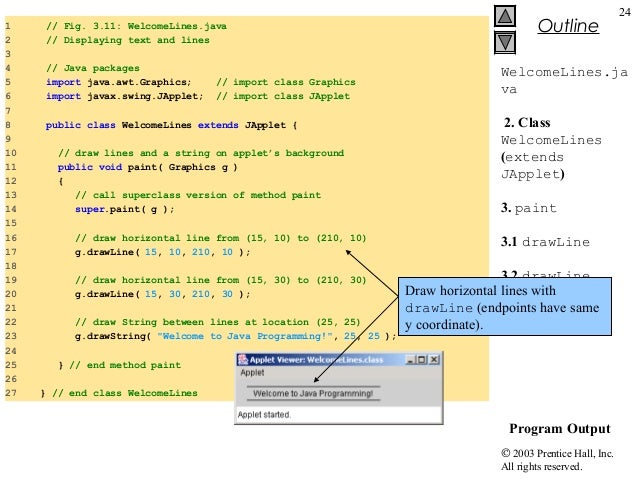Click the g.drawString code line
638x479 pixels.
235,336
